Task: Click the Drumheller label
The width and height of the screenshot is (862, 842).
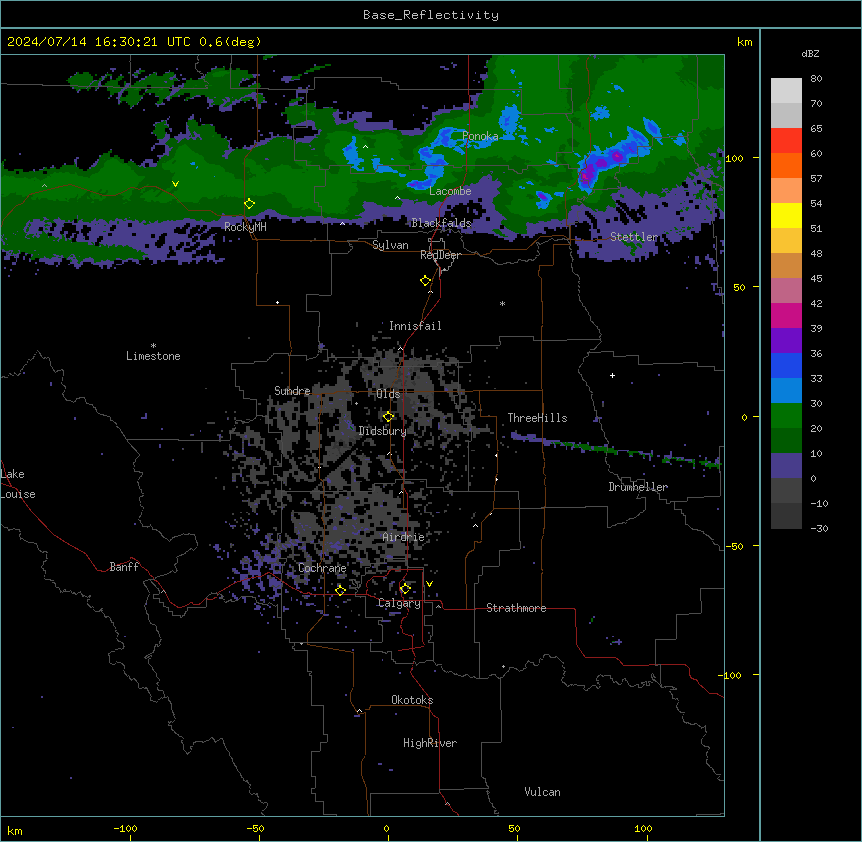Action: pyautogui.click(x=638, y=487)
